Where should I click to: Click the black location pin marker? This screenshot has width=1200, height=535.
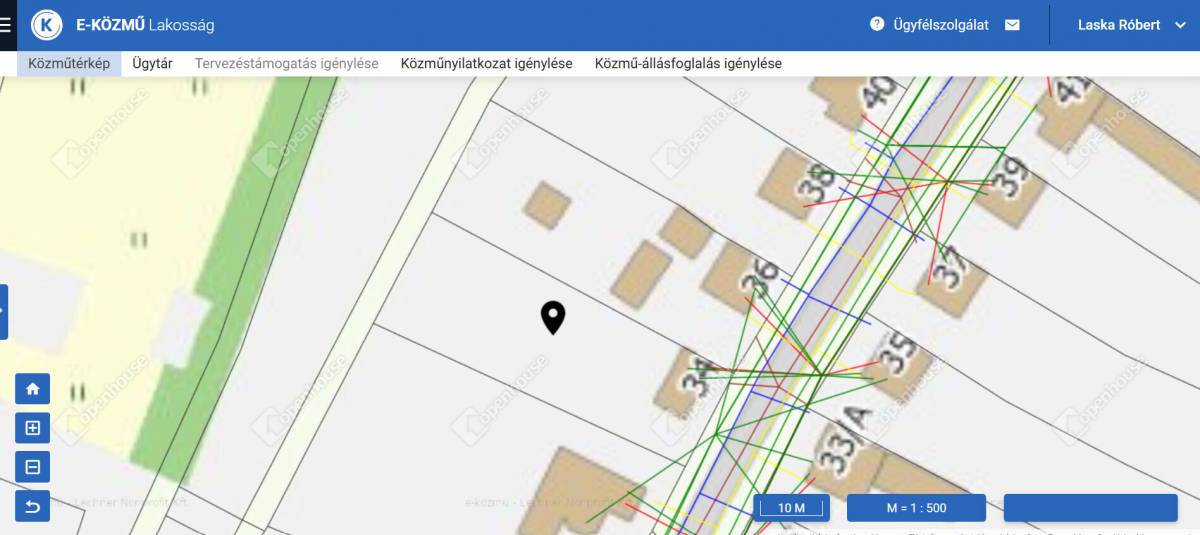553,317
